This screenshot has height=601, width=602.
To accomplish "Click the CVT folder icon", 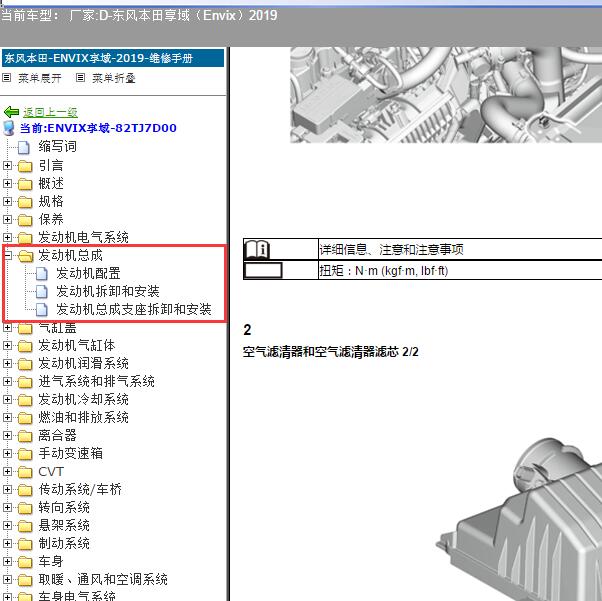I will [25, 472].
